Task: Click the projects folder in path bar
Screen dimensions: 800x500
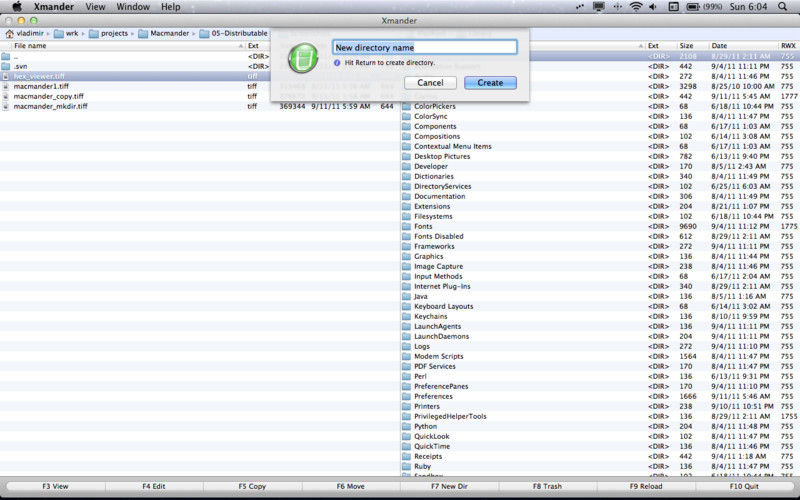Action: click(x=108, y=33)
